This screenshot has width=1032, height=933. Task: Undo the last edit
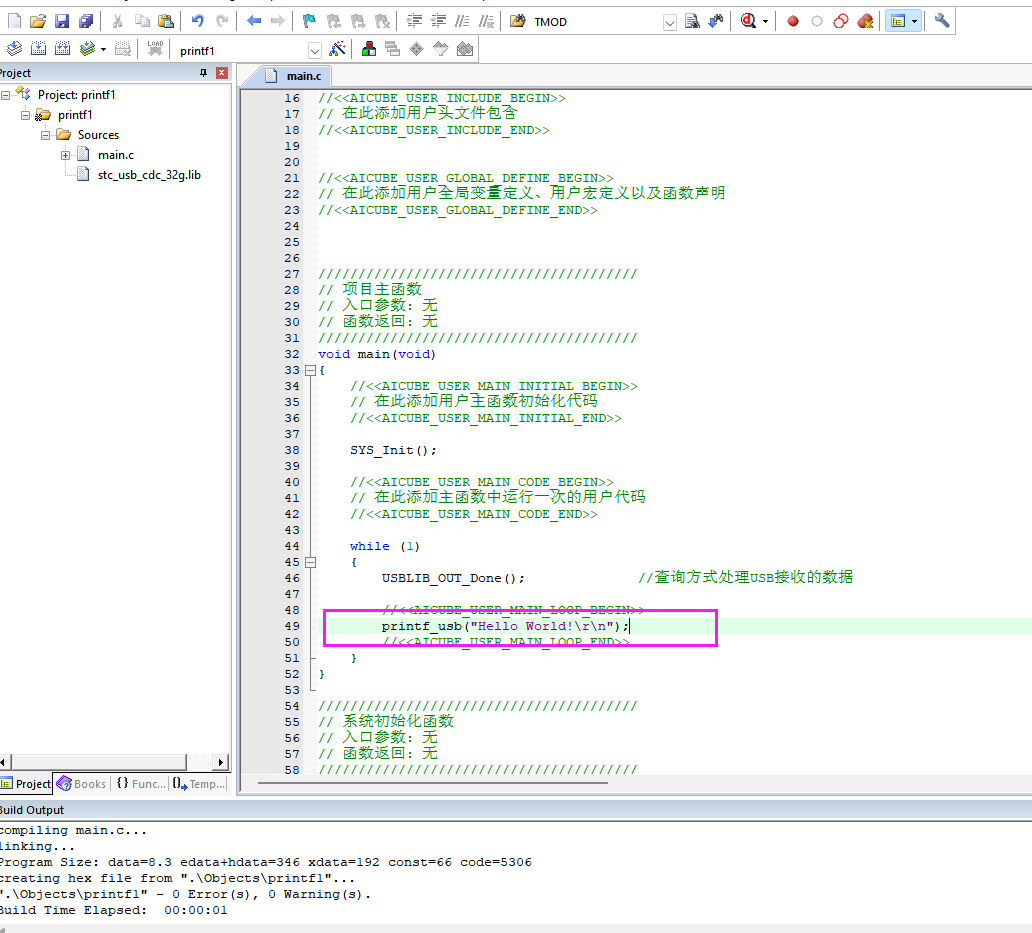tap(197, 22)
